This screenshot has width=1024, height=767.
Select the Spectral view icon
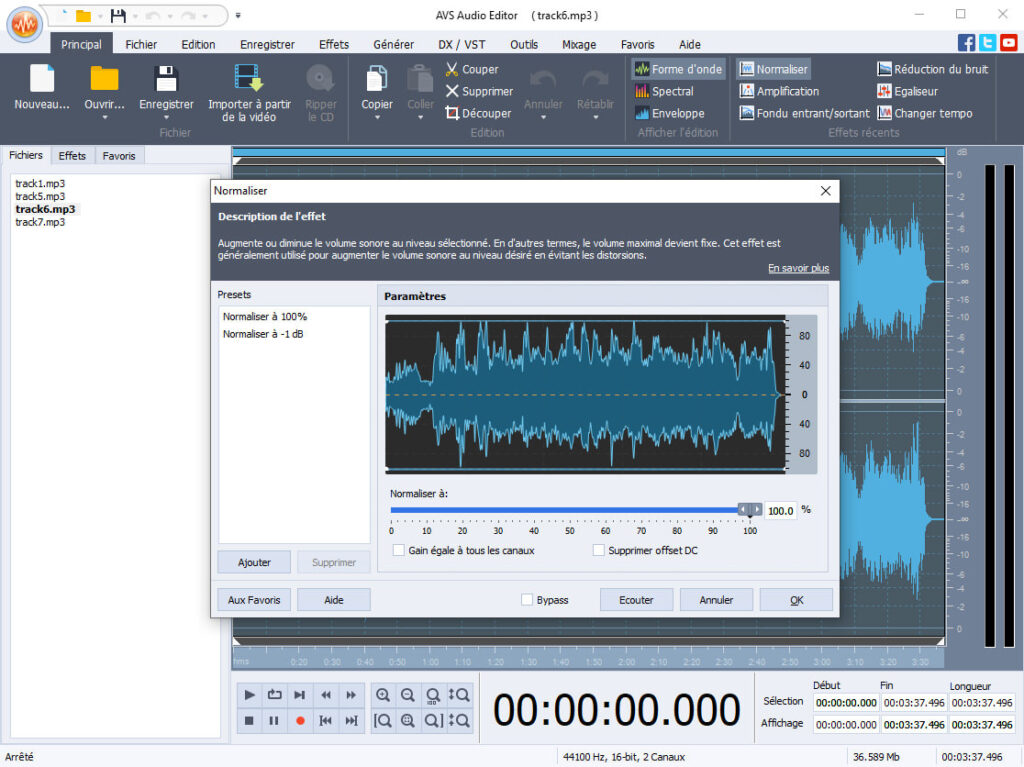click(x=668, y=91)
